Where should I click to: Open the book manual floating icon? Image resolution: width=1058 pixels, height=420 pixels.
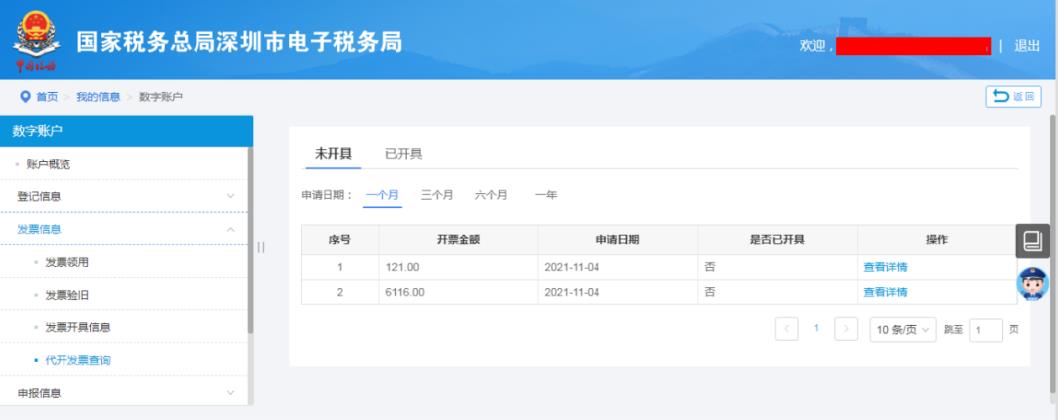tap(1032, 241)
